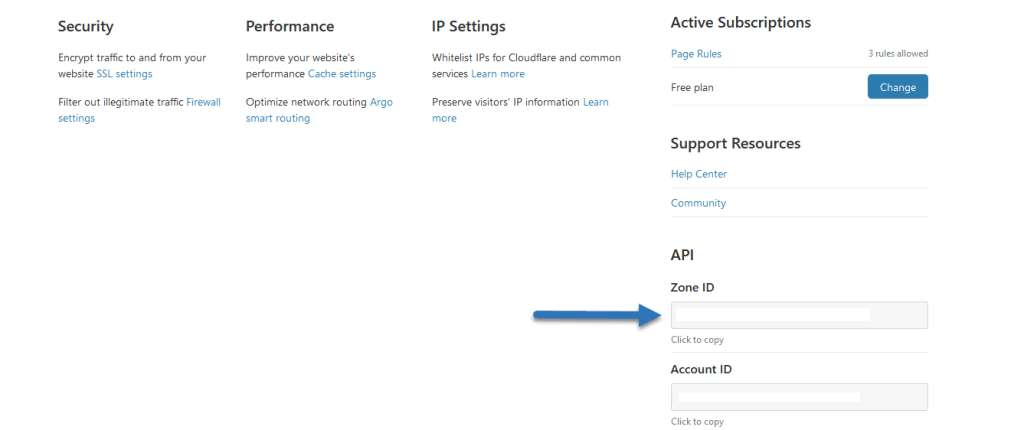Click Learn more about whitelisting Cloudflare IPs
The image size is (1024, 430).
point(498,74)
